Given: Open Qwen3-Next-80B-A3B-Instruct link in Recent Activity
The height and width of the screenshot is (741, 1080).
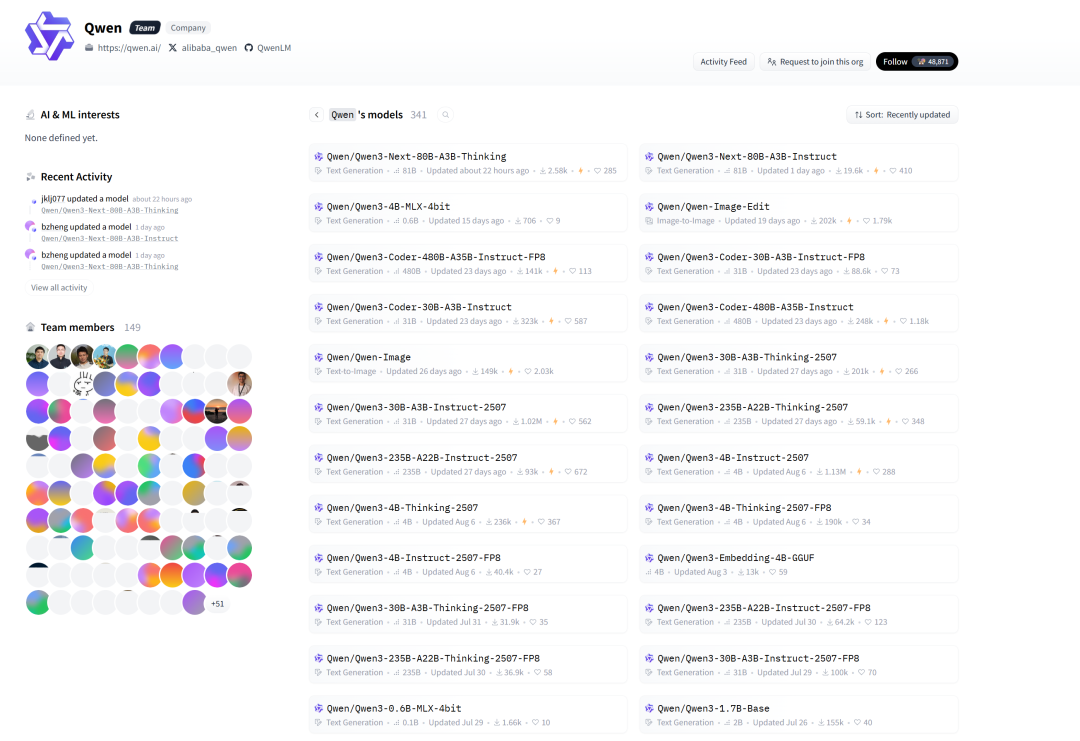Looking at the screenshot, I should pyautogui.click(x=110, y=238).
